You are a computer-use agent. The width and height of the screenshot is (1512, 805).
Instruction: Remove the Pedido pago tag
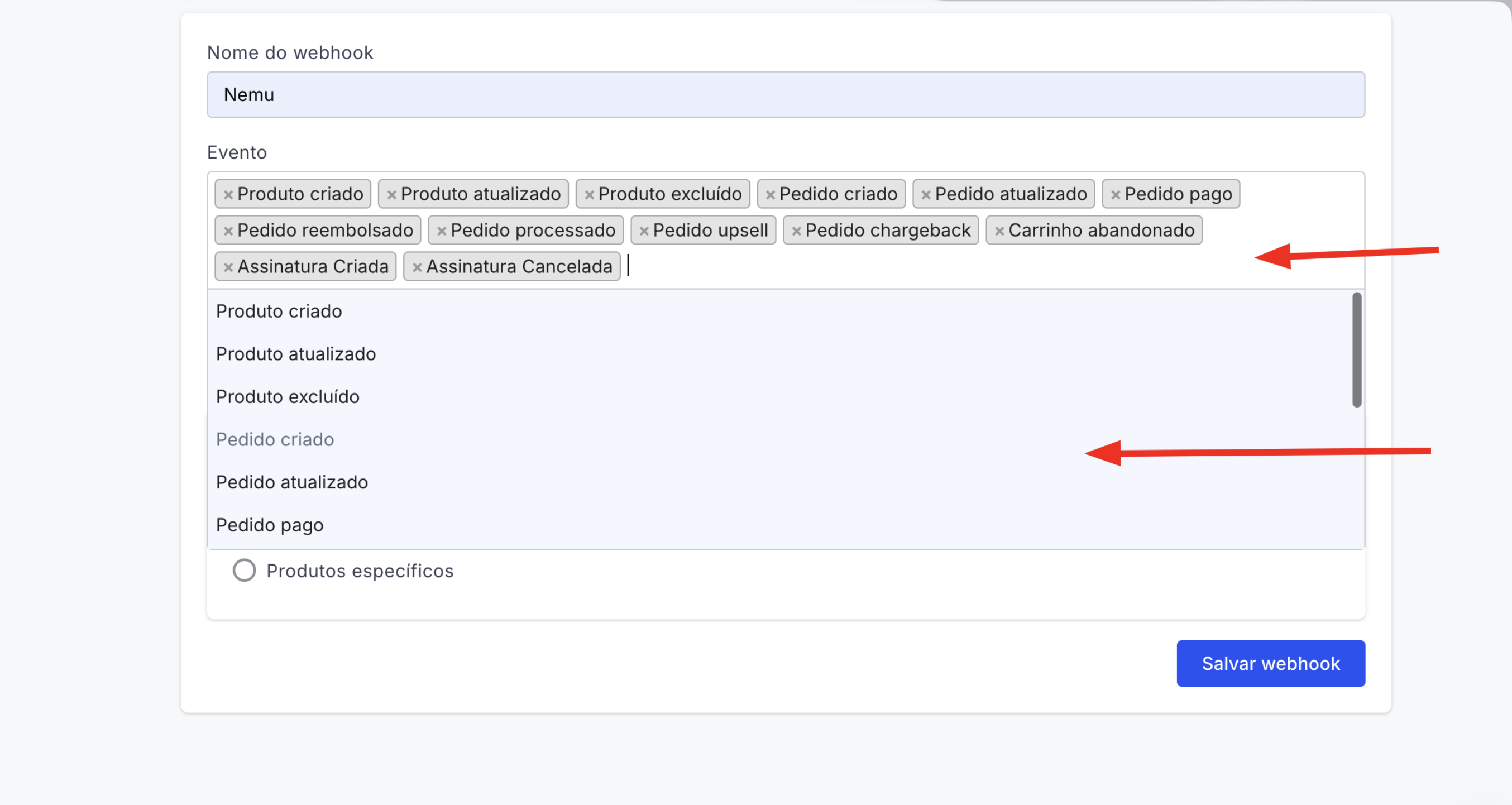[1115, 195]
